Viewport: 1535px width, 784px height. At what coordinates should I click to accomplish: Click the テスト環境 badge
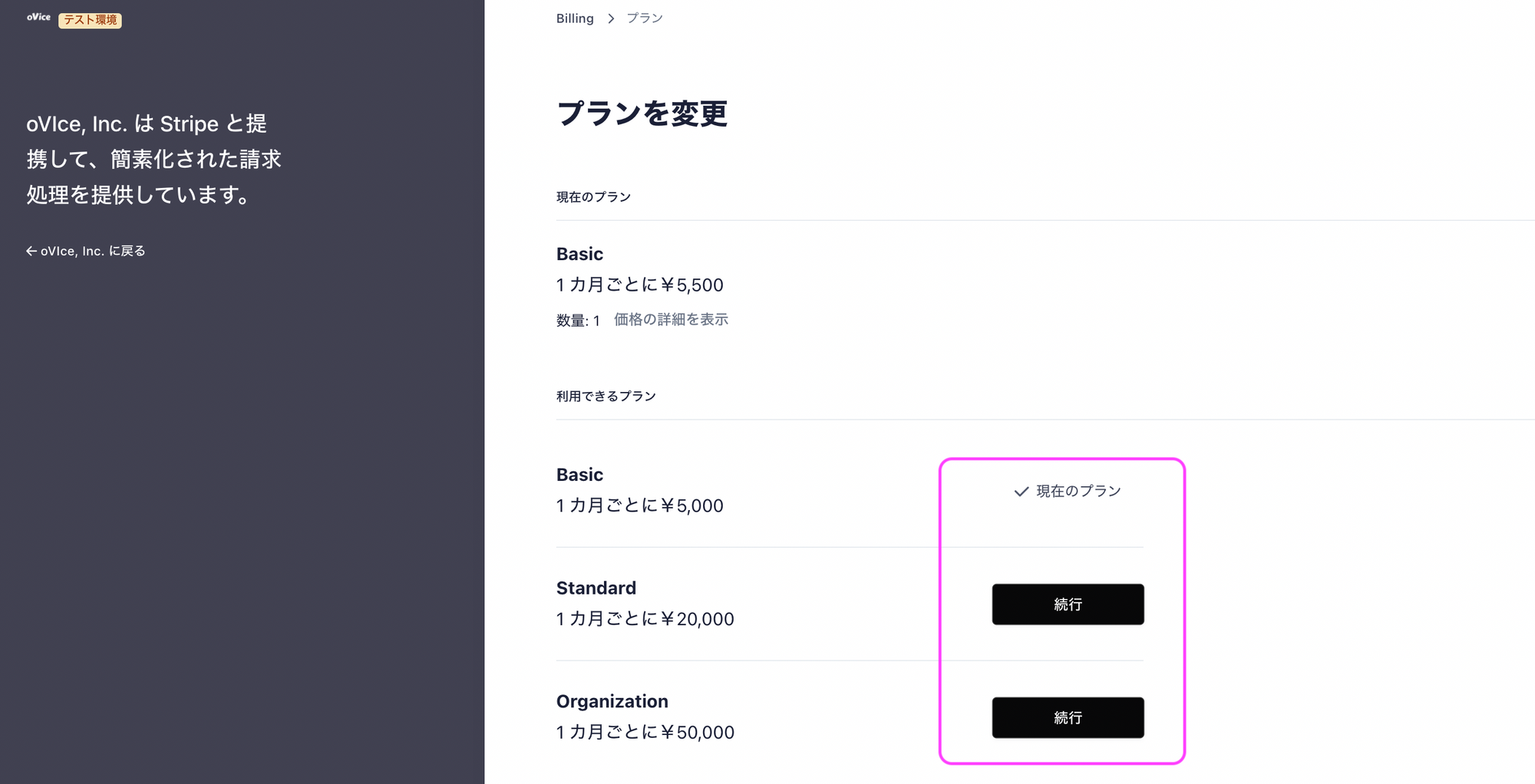click(90, 20)
